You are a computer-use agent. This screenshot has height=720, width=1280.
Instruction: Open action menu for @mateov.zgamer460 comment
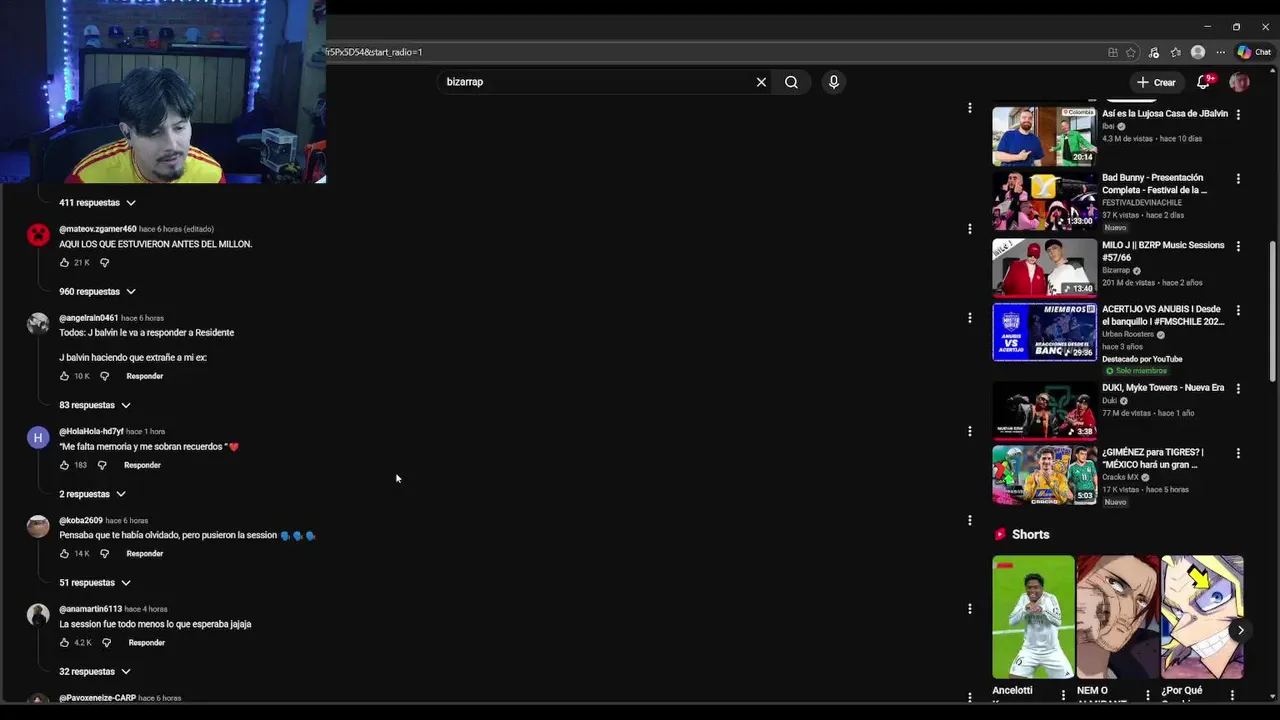(969, 229)
